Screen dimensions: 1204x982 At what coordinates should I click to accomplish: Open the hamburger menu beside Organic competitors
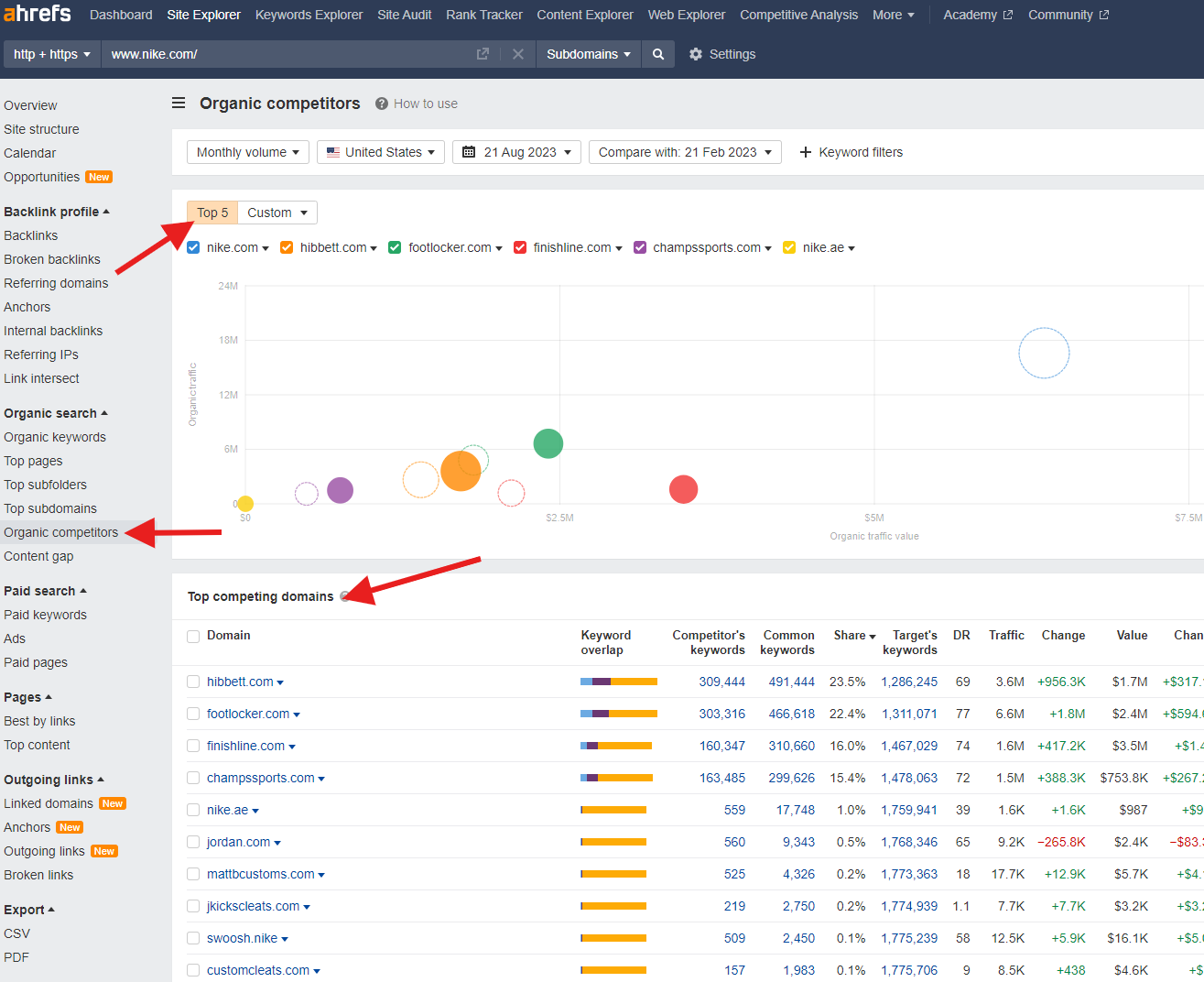179,103
